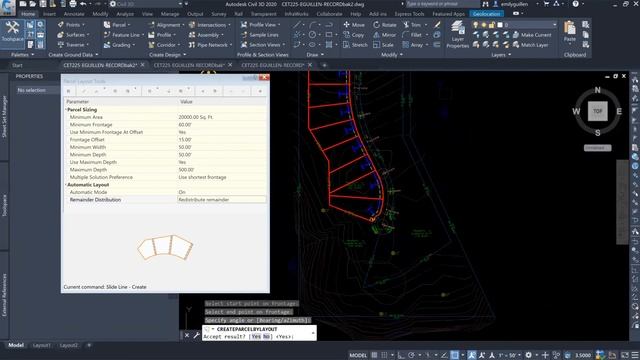The image size is (640, 360).
Task: Switch to the Start drawing tab
Action: (x=17, y=65)
